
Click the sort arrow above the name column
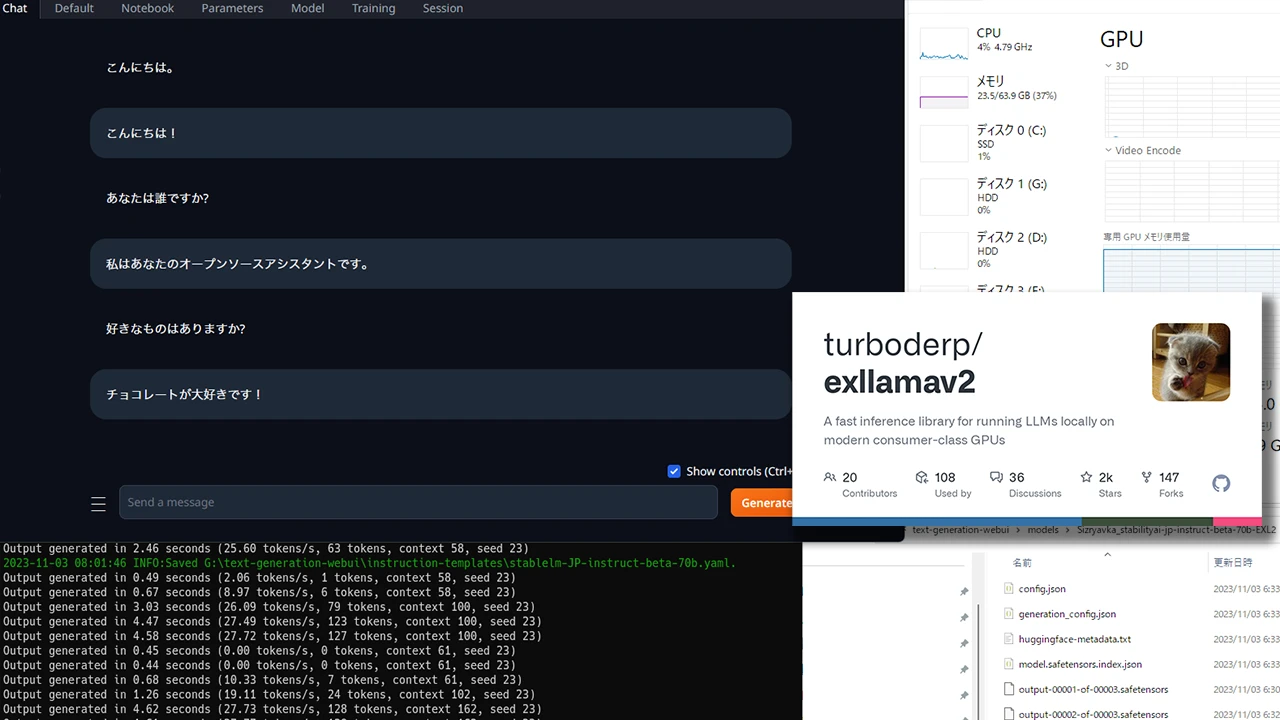[x=1107, y=554]
